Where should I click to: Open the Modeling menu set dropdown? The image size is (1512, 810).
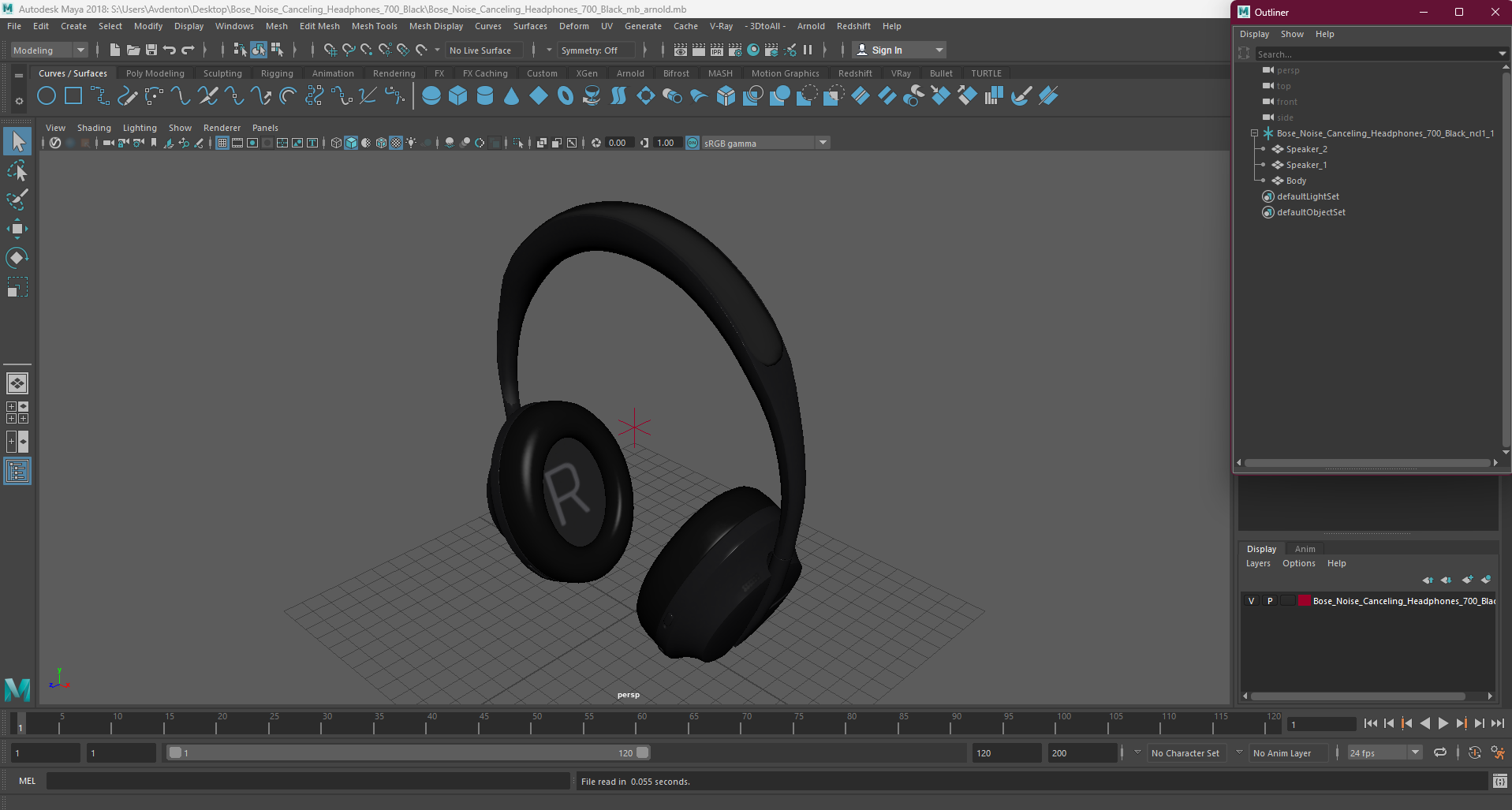tap(49, 50)
